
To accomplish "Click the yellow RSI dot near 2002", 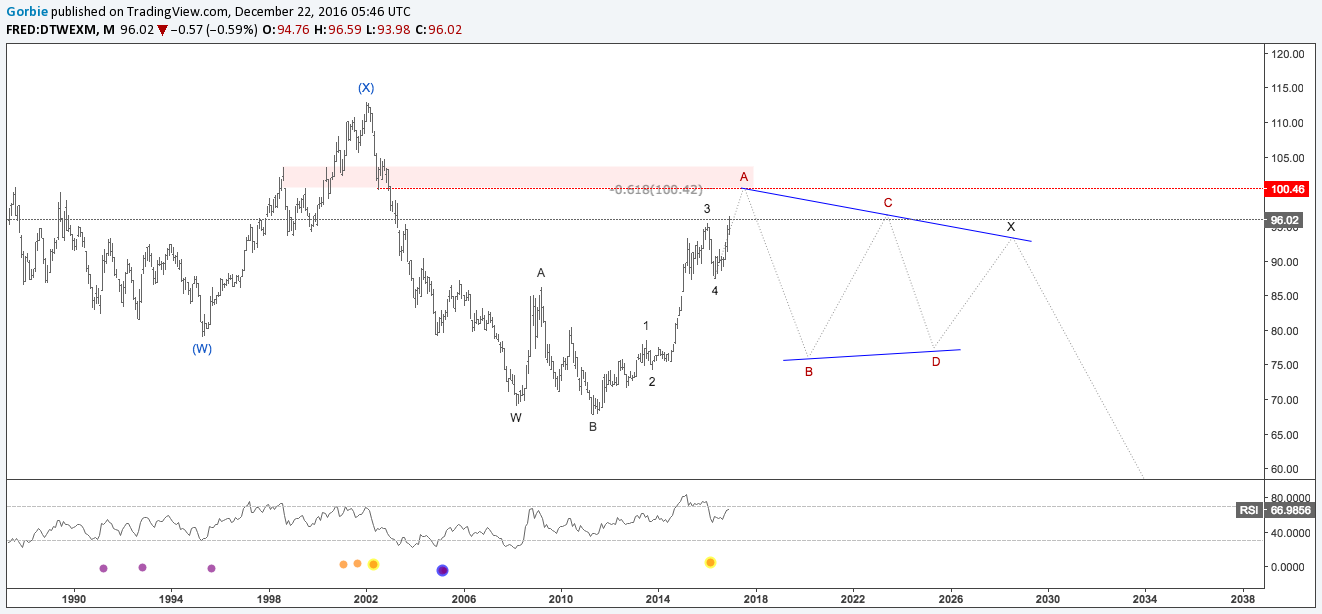I will [x=373, y=565].
